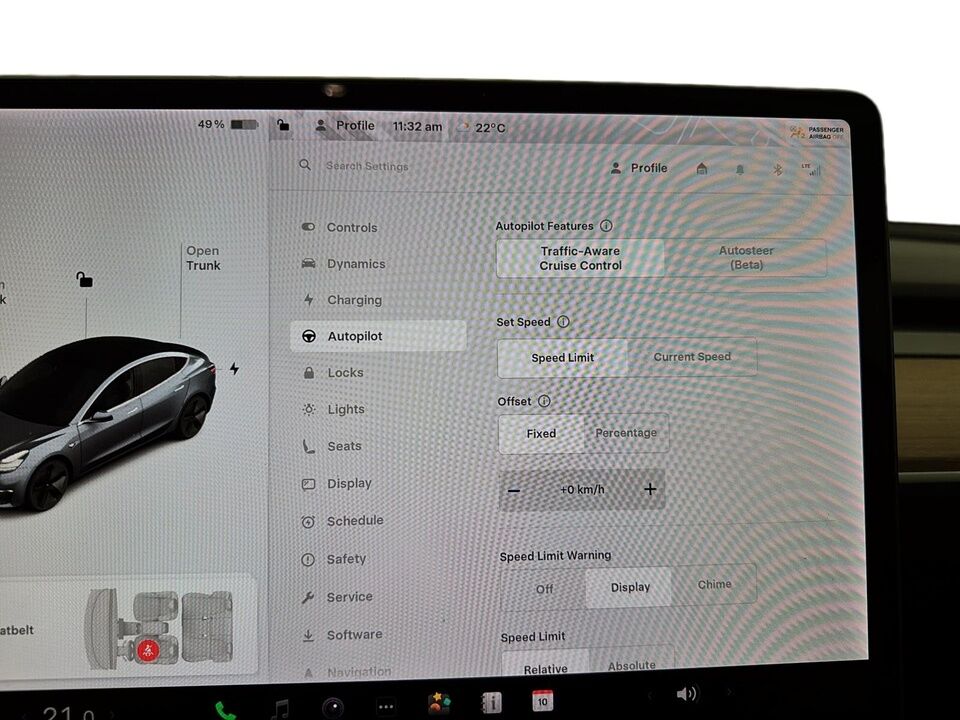The width and height of the screenshot is (960, 720).
Task: Open the Schedule settings section
Action: tap(343, 521)
